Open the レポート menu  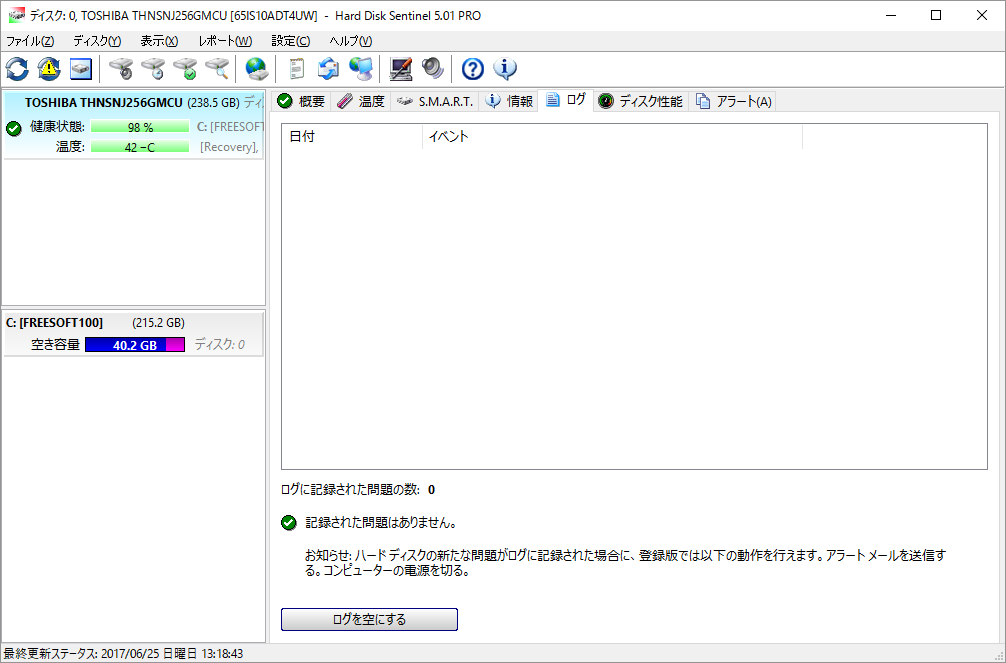pos(225,41)
